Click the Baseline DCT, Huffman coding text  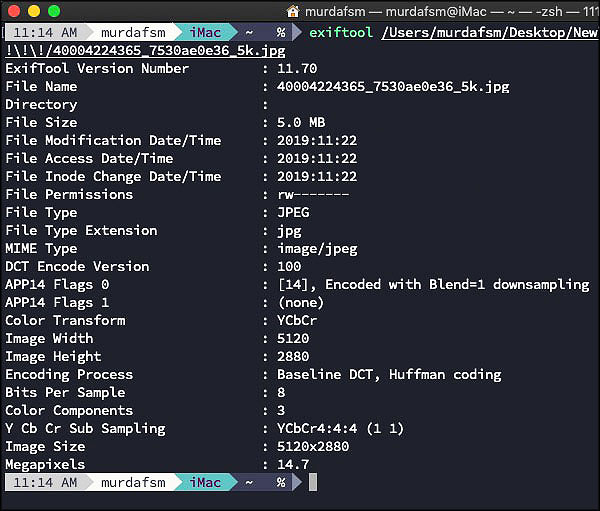[389, 374]
